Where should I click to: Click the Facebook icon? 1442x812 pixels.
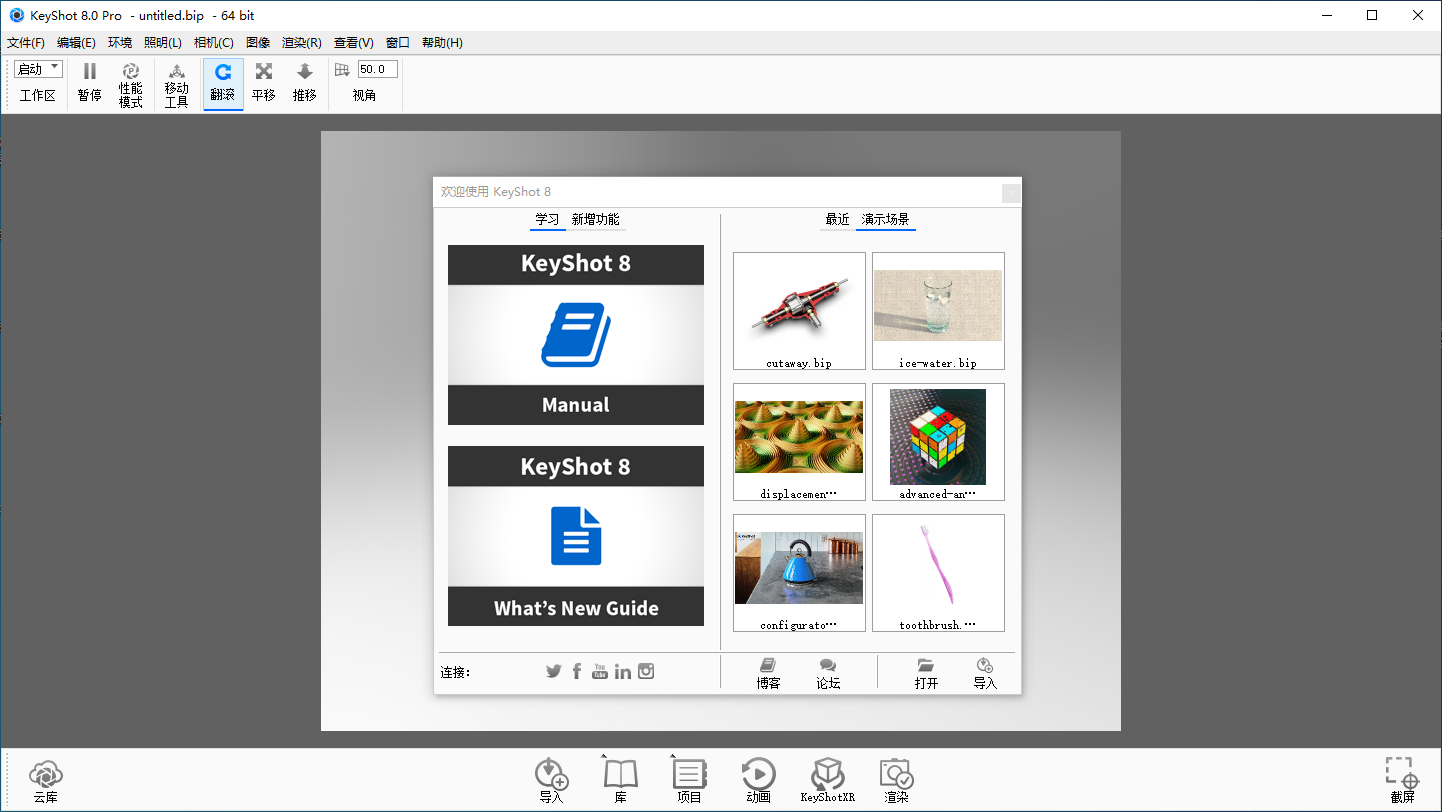point(577,671)
